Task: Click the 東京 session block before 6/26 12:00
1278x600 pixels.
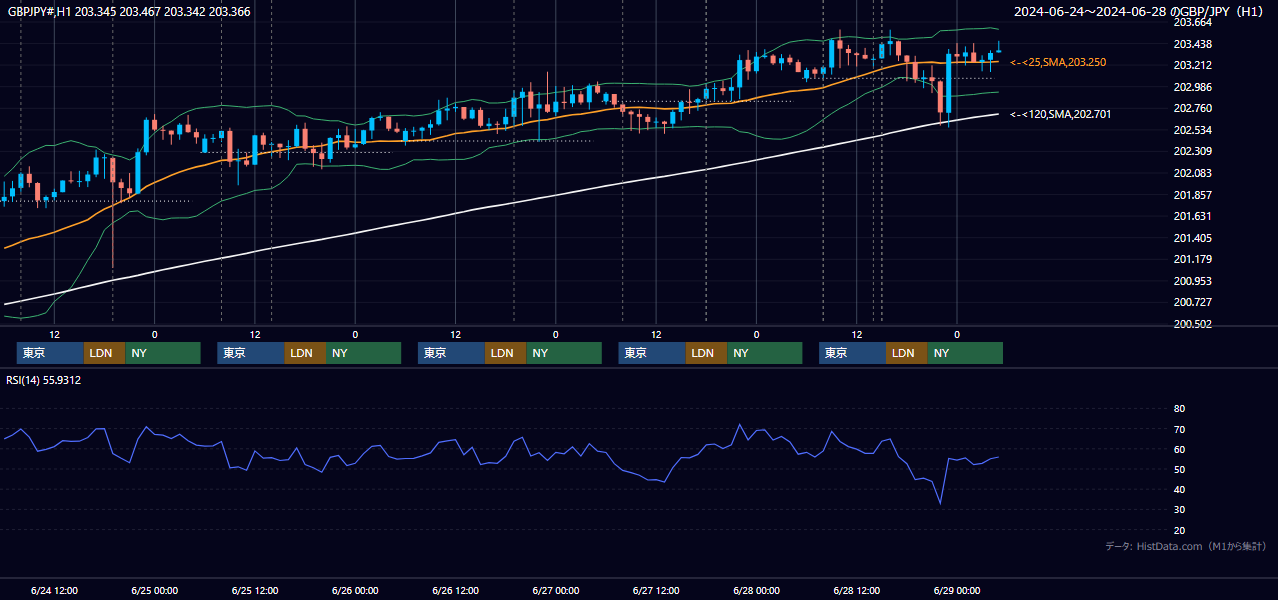Action: (x=452, y=353)
